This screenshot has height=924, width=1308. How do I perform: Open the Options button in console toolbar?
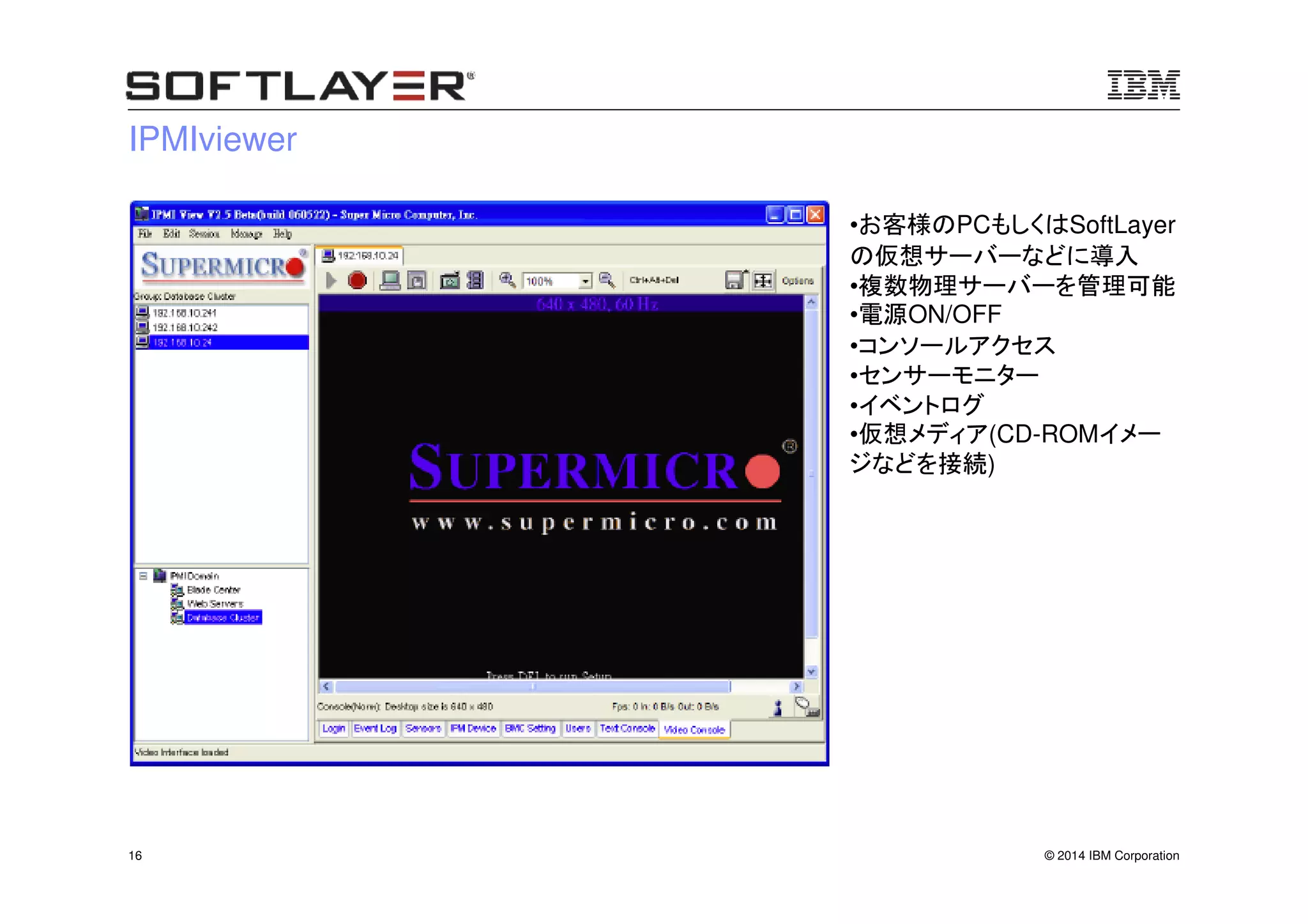(798, 281)
